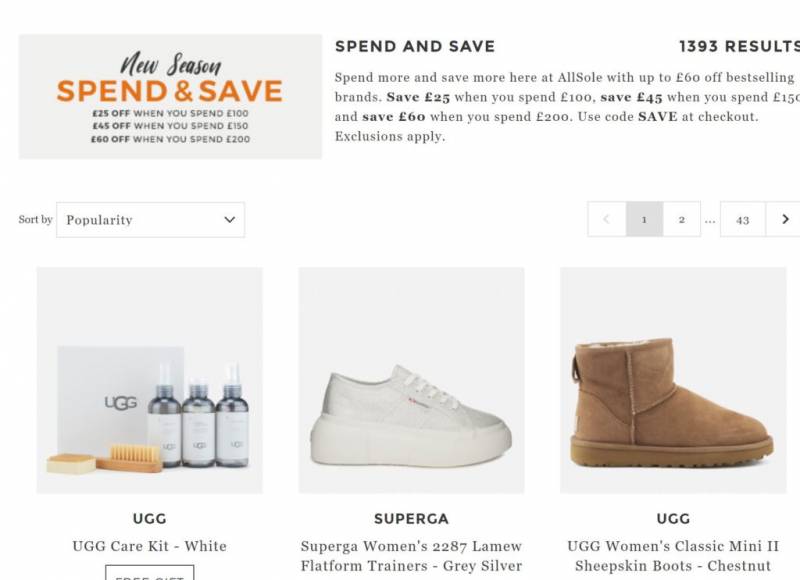Click the Sort by dropdown chevron

coord(230,220)
